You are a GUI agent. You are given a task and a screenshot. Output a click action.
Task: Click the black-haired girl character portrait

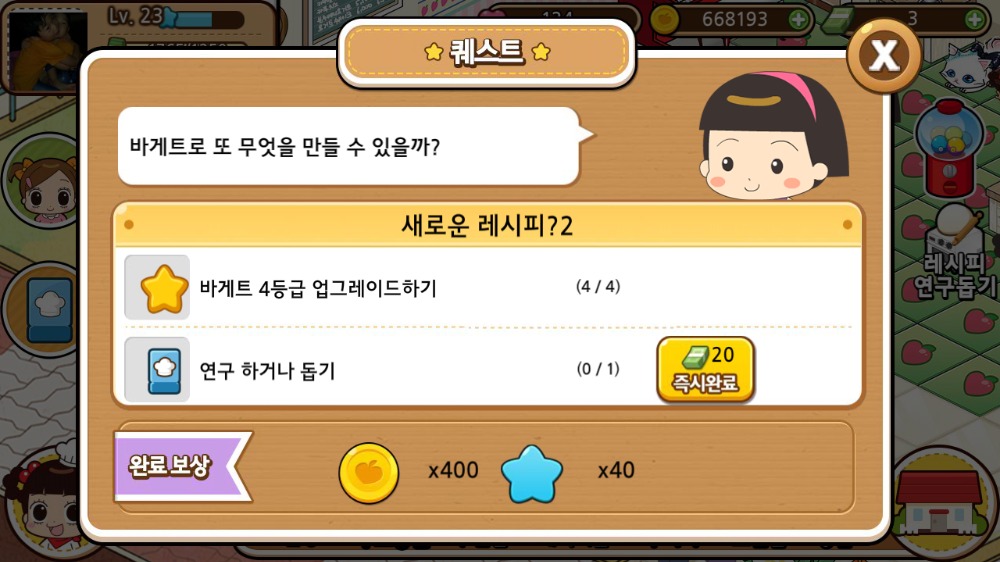(x=774, y=137)
